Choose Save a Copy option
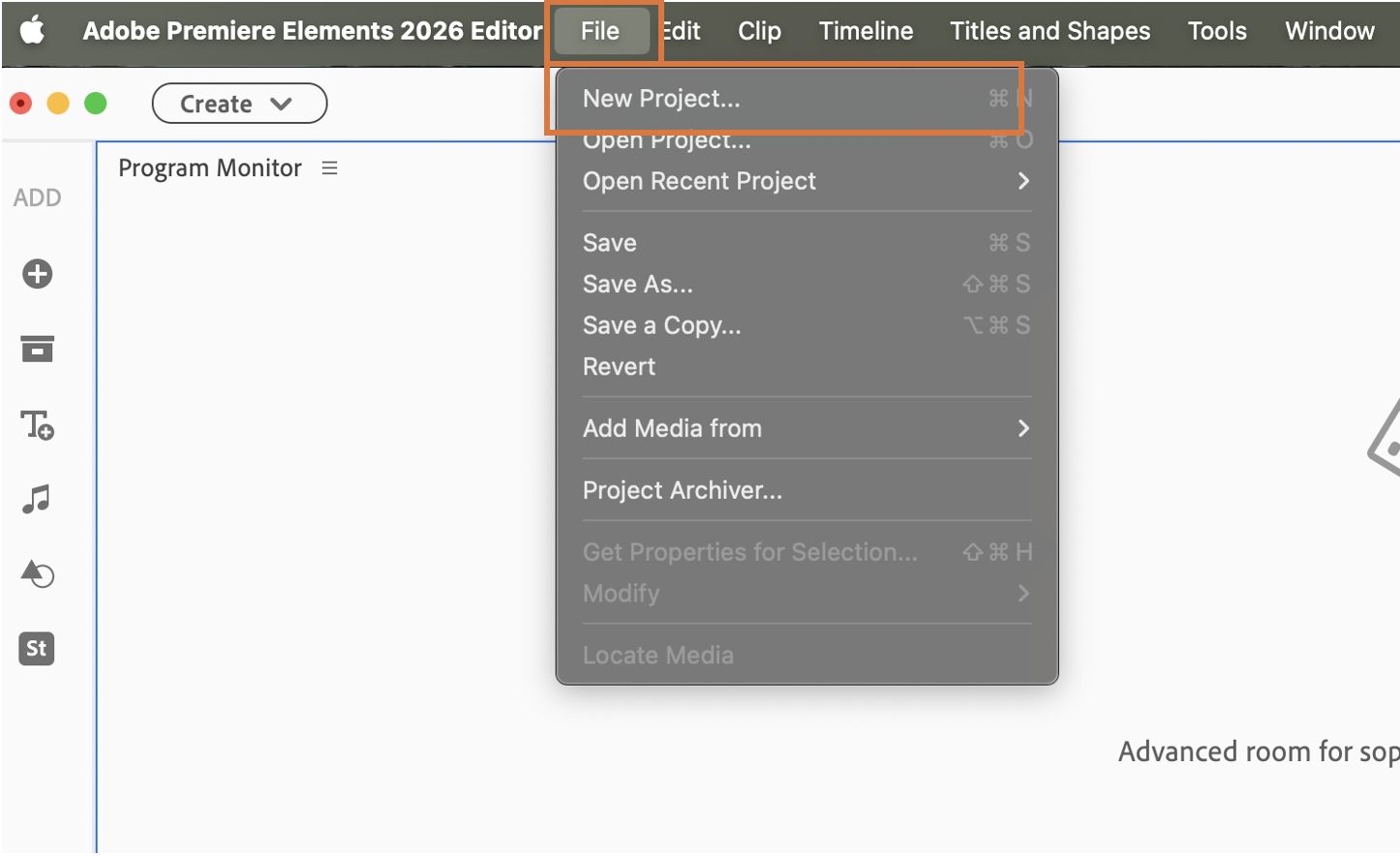 pos(662,326)
